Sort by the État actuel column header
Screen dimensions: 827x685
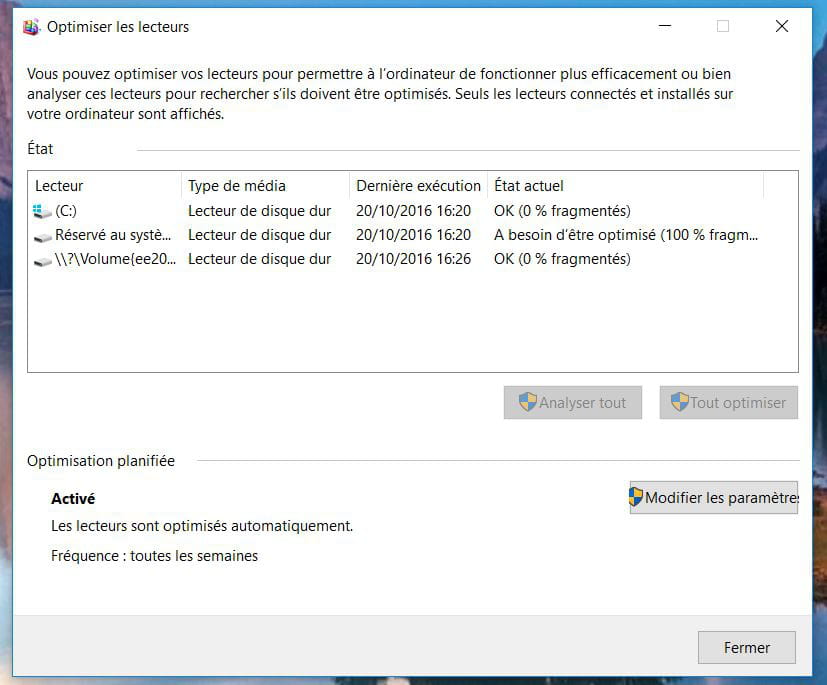626,186
